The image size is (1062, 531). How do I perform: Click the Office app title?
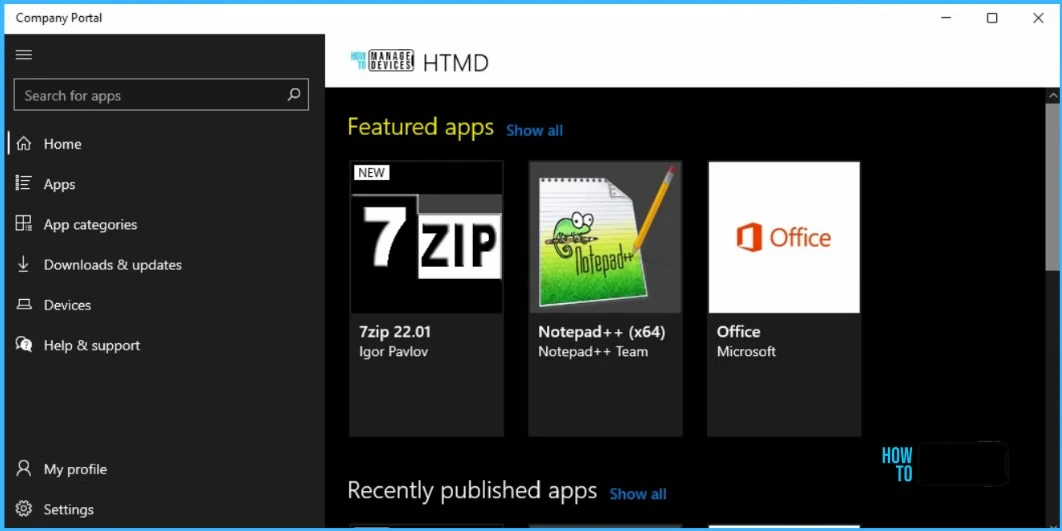coord(738,332)
